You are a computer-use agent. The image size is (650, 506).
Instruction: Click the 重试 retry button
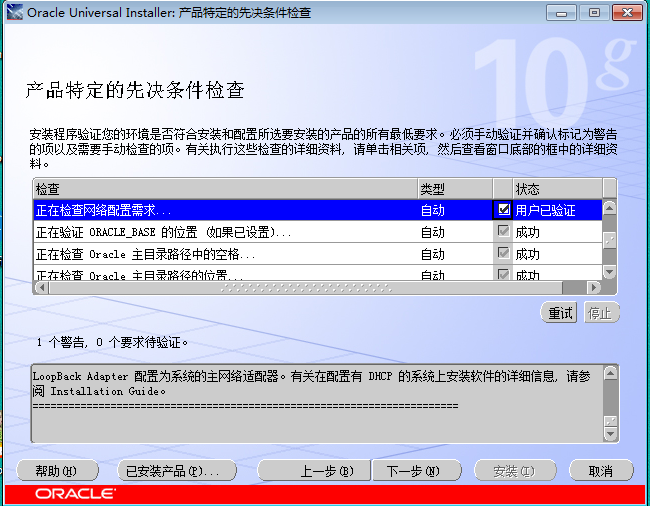tap(558, 312)
